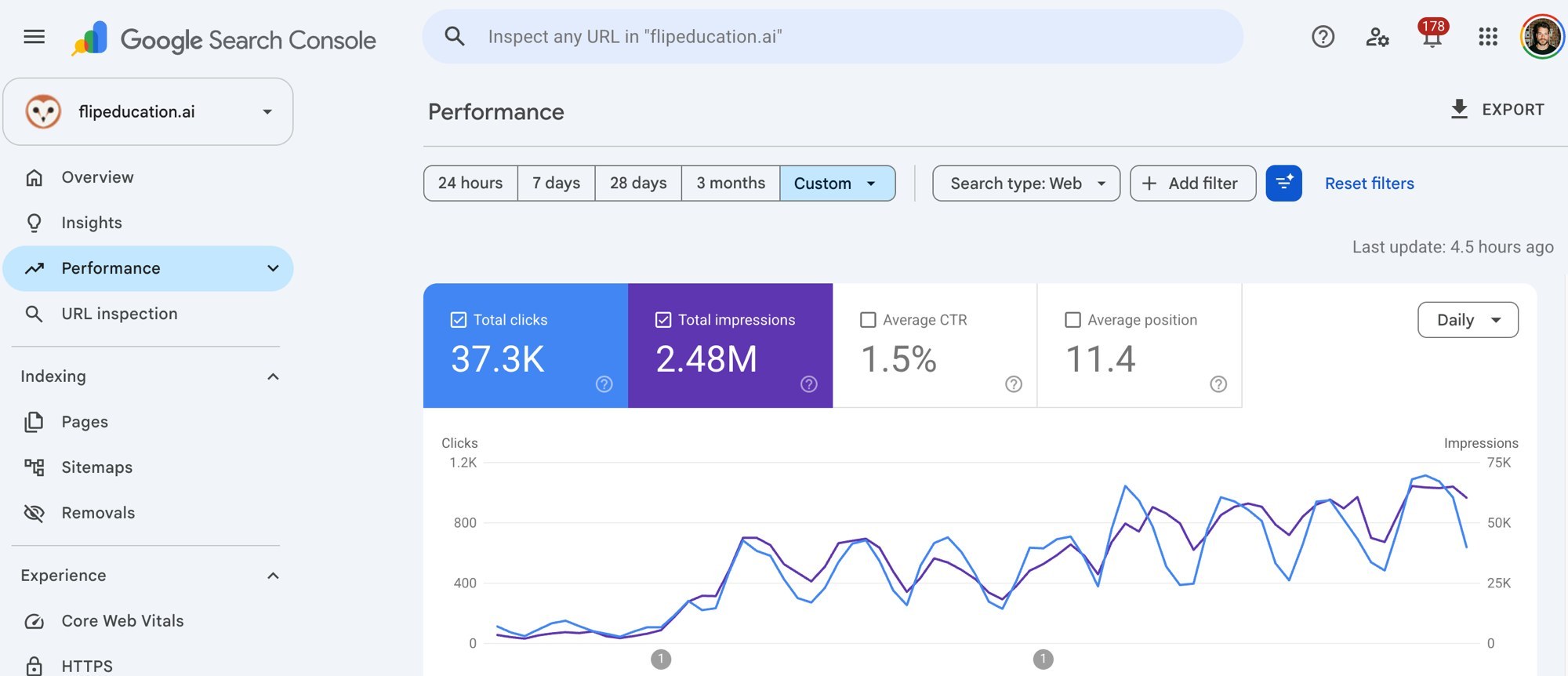Click the Total clicks help icon

[x=604, y=384]
